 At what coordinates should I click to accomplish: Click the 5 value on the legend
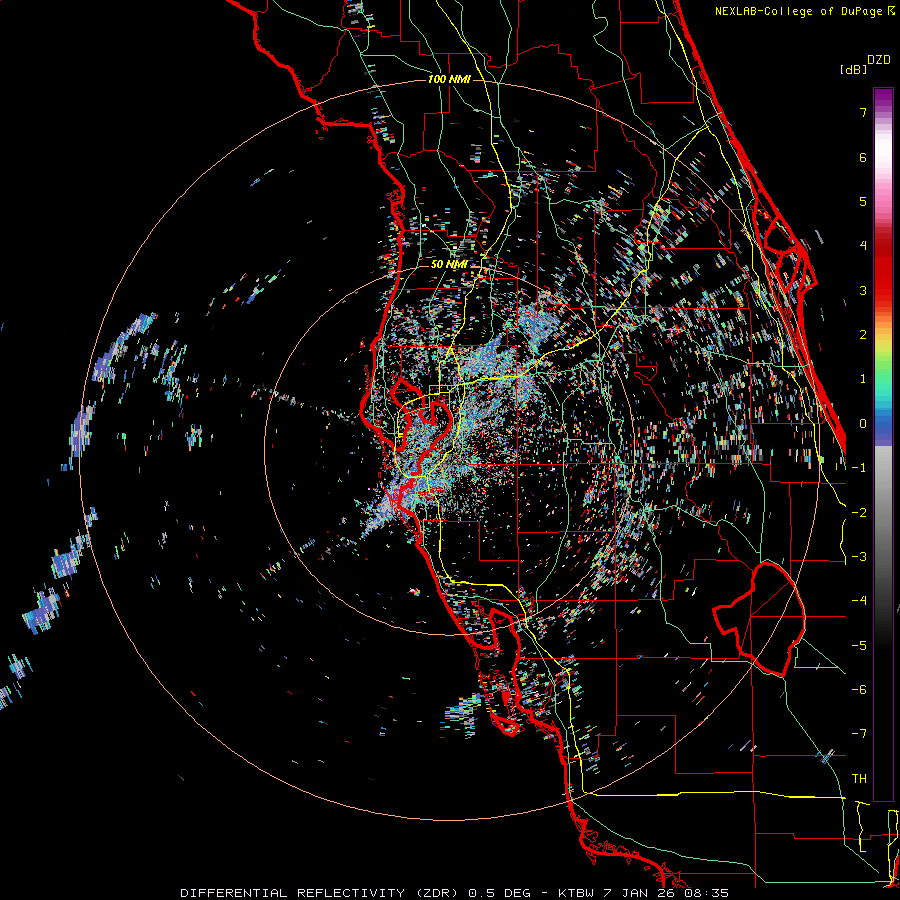863,201
